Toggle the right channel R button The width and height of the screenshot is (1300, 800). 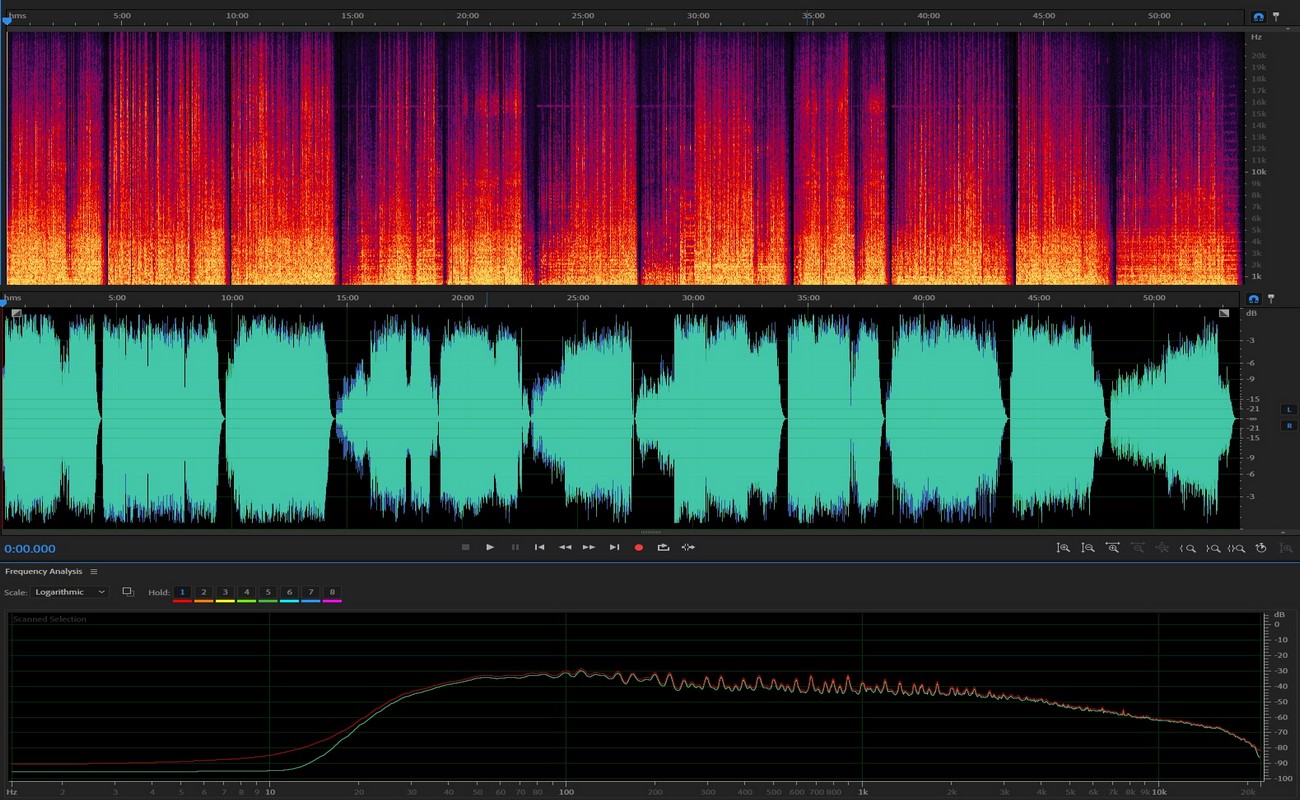1289,426
